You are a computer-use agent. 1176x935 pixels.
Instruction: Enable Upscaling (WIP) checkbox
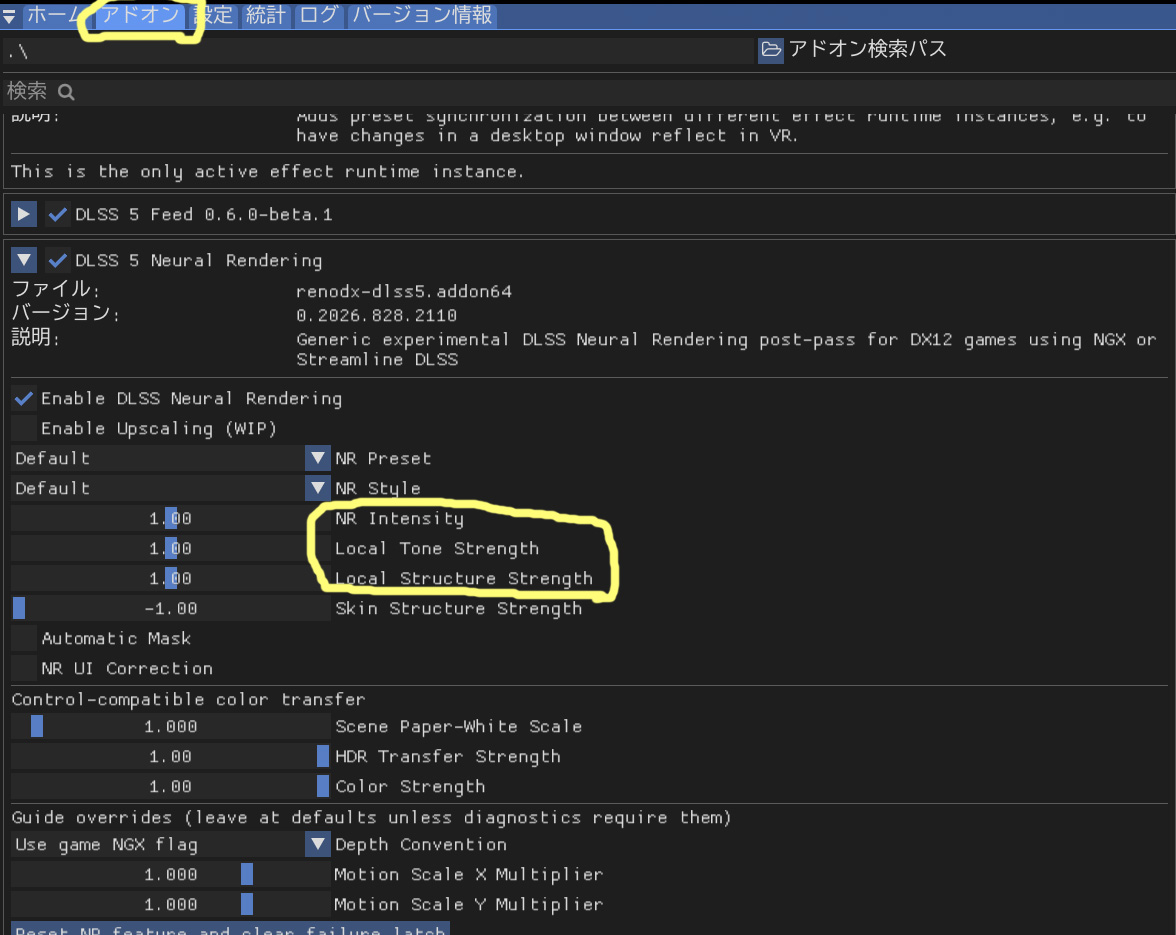(x=24, y=428)
